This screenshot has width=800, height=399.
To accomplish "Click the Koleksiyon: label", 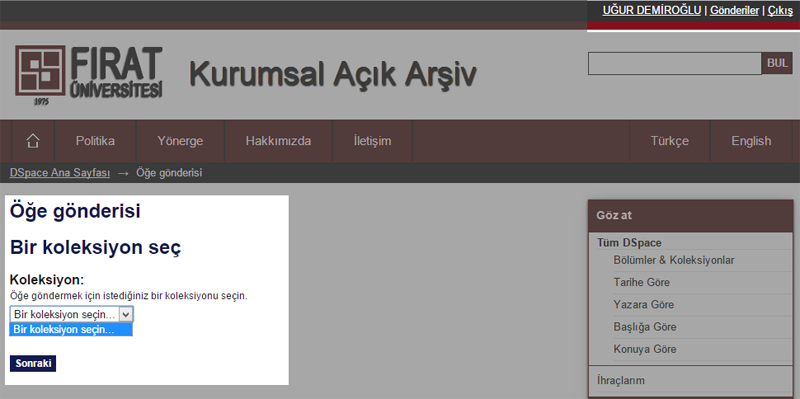I will (46, 280).
